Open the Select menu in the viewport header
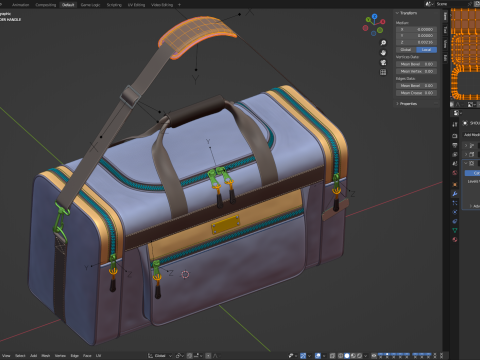Image resolution: width=480 pixels, height=360 pixels. pos(20,356)
